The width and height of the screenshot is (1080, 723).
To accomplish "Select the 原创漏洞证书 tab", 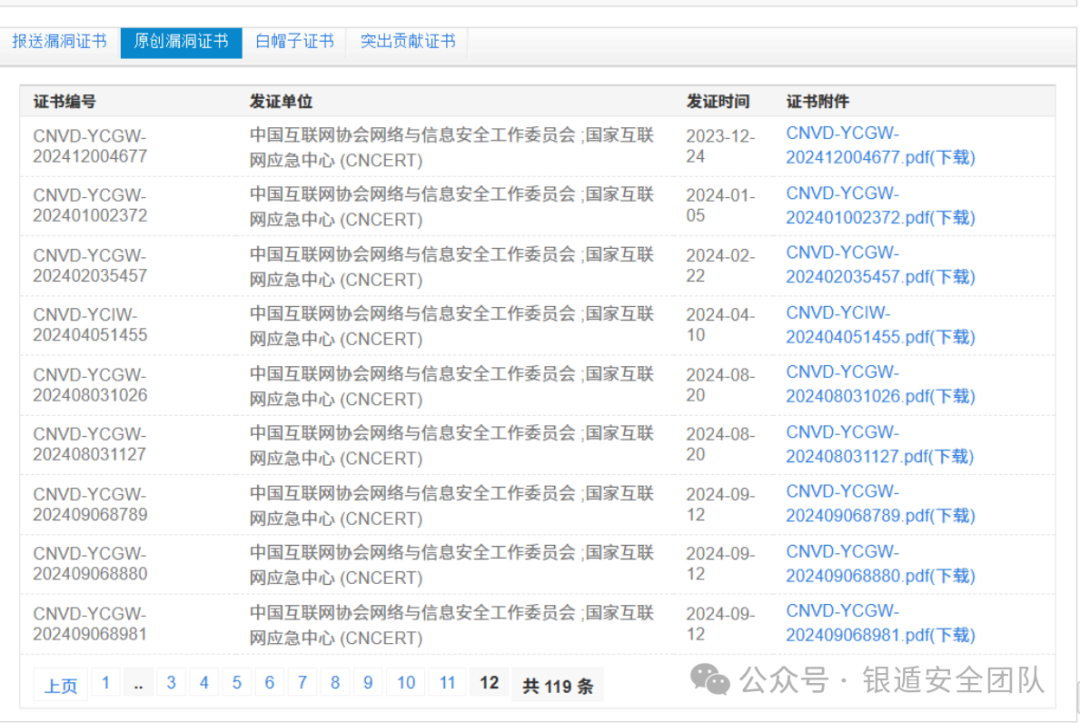I will (181, 42).
